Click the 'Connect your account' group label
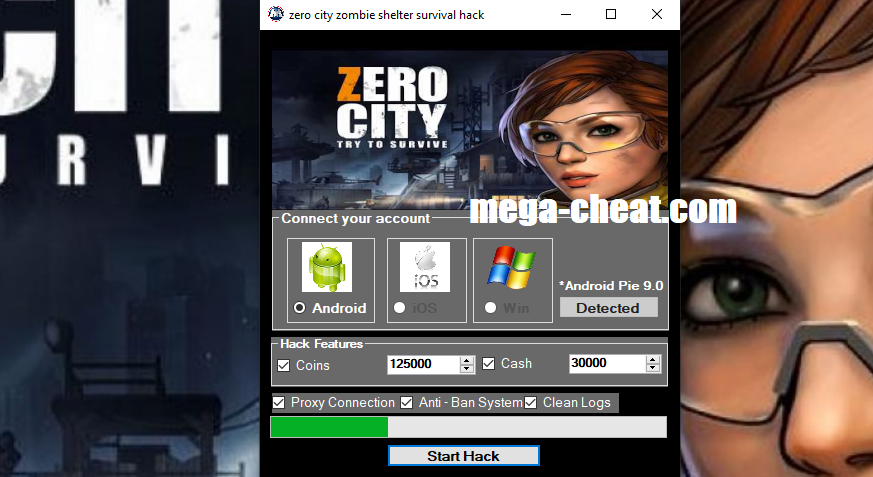Viewport: 873px width, 477px height. tap(355, 218)
